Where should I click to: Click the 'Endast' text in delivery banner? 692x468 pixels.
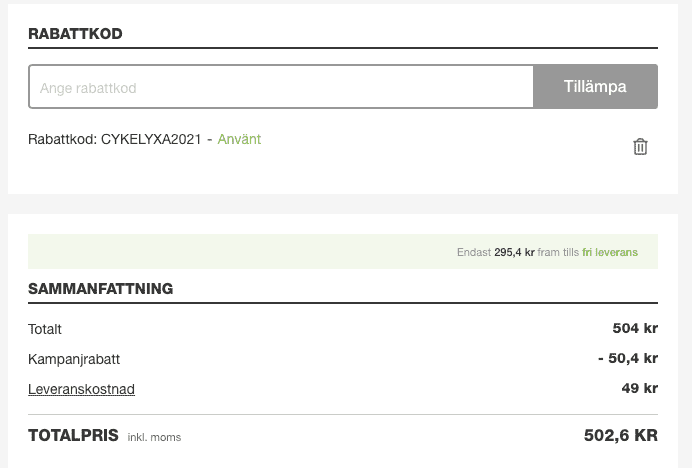click(473, 252)
